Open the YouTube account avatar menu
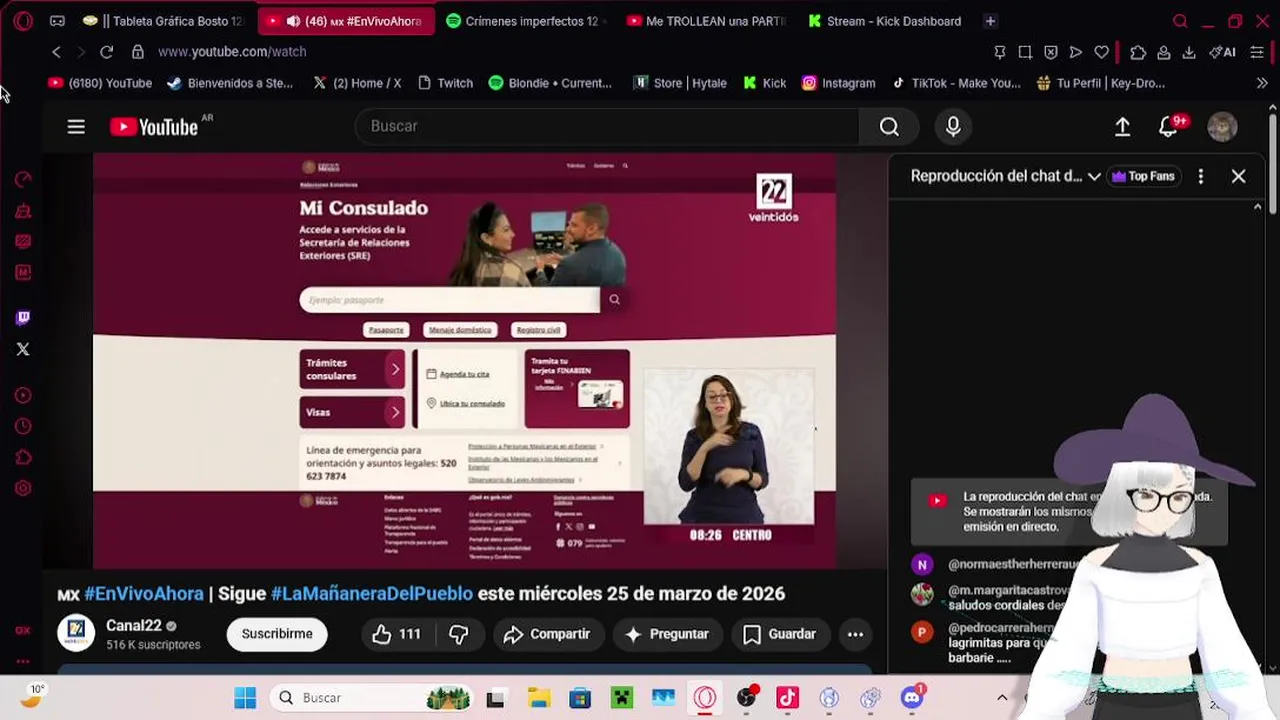 pos(1222,126)
